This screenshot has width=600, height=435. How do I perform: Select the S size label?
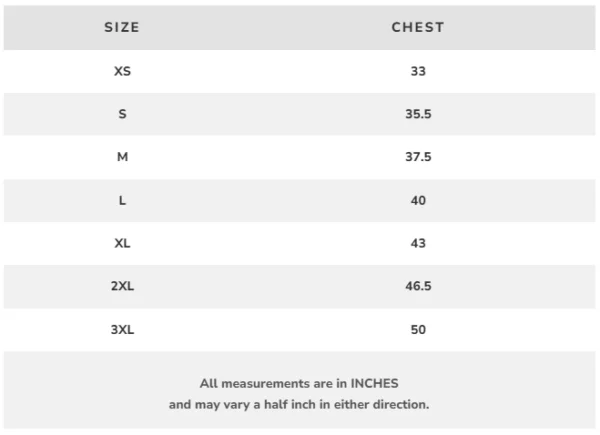tap(122, 114)
